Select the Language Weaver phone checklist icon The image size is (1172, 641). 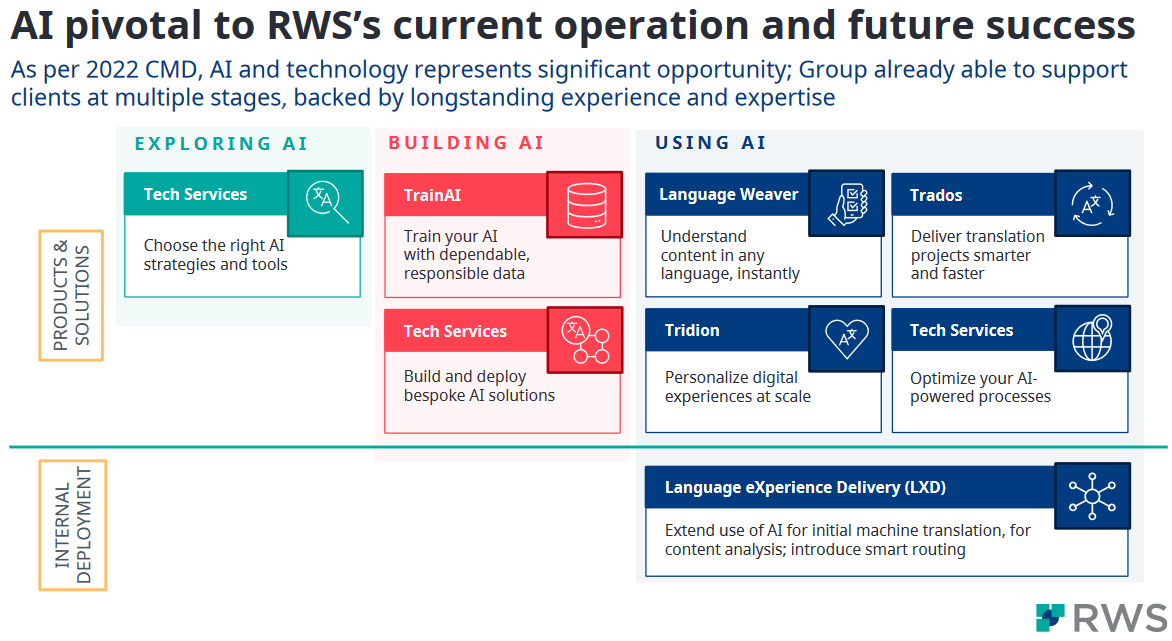(847, 203)
